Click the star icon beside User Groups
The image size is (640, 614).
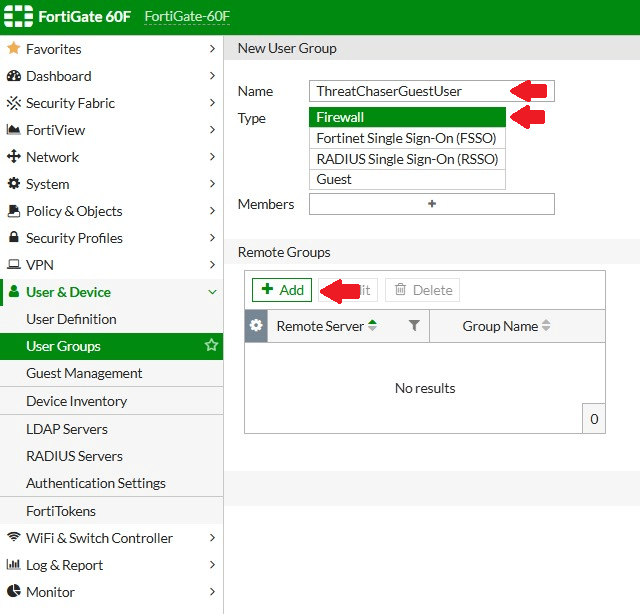(x=211, y=346)
